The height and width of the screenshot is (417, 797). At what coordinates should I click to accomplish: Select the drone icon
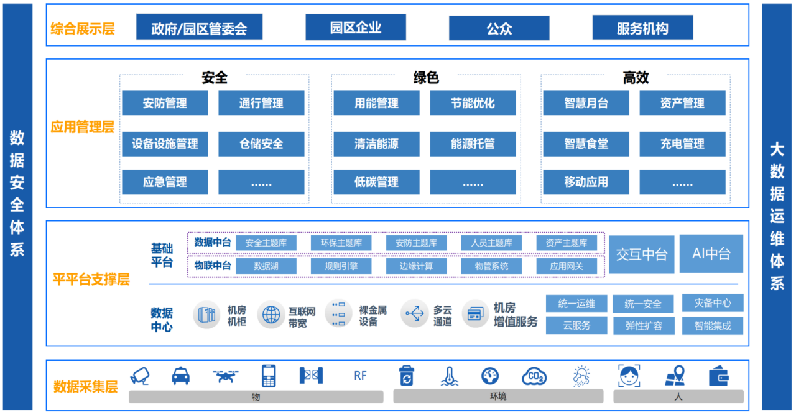(x=226, y=376)
